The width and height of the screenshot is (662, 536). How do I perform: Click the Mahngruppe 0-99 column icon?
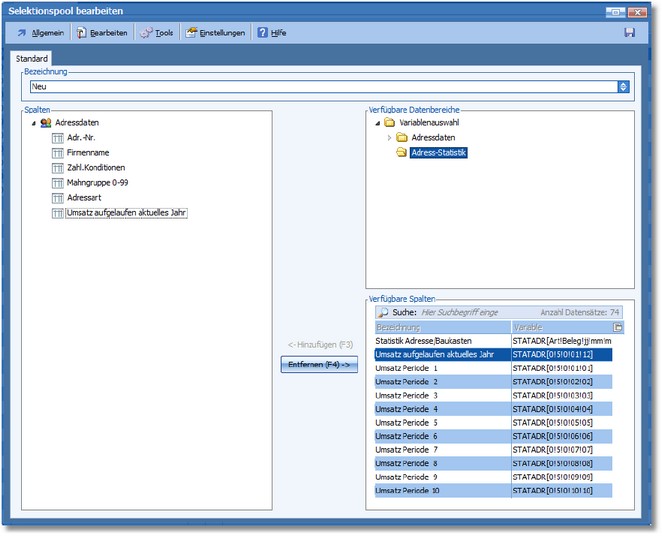[57, 183]
